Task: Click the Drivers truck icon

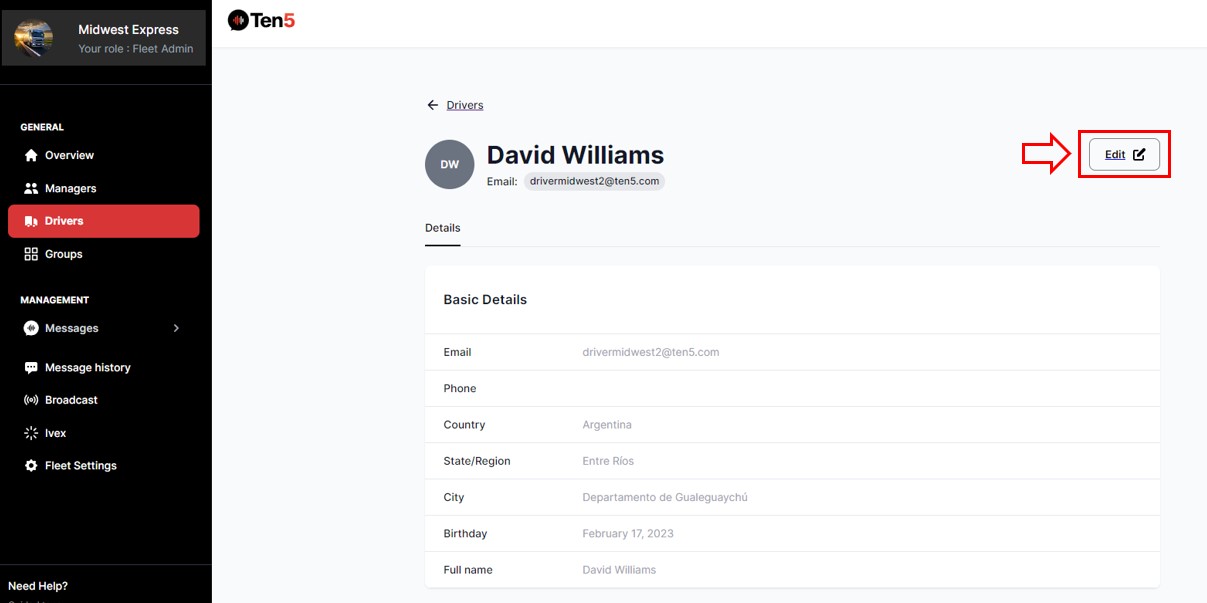Action: (31, 221)
